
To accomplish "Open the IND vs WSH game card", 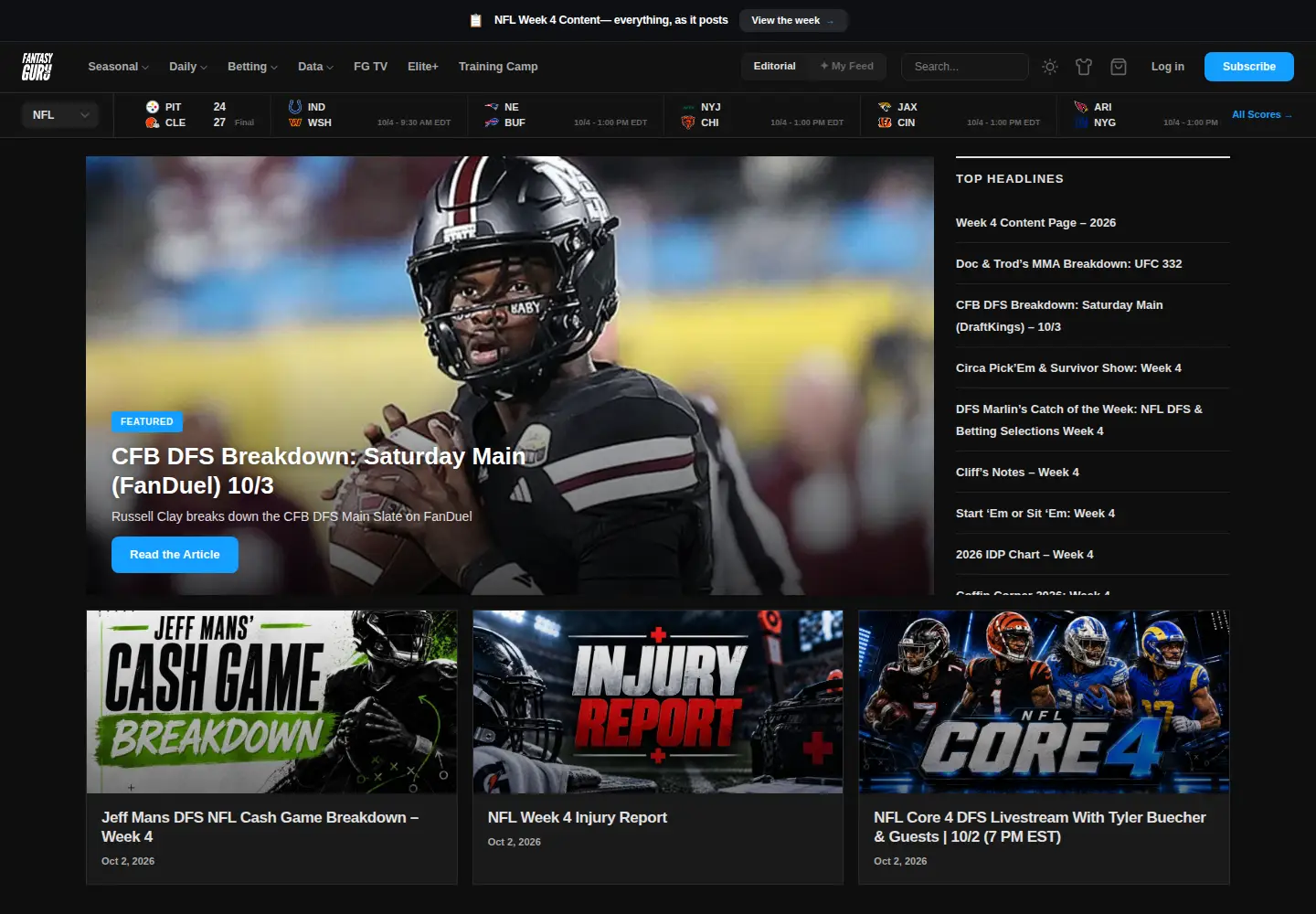I will [369, 115].
